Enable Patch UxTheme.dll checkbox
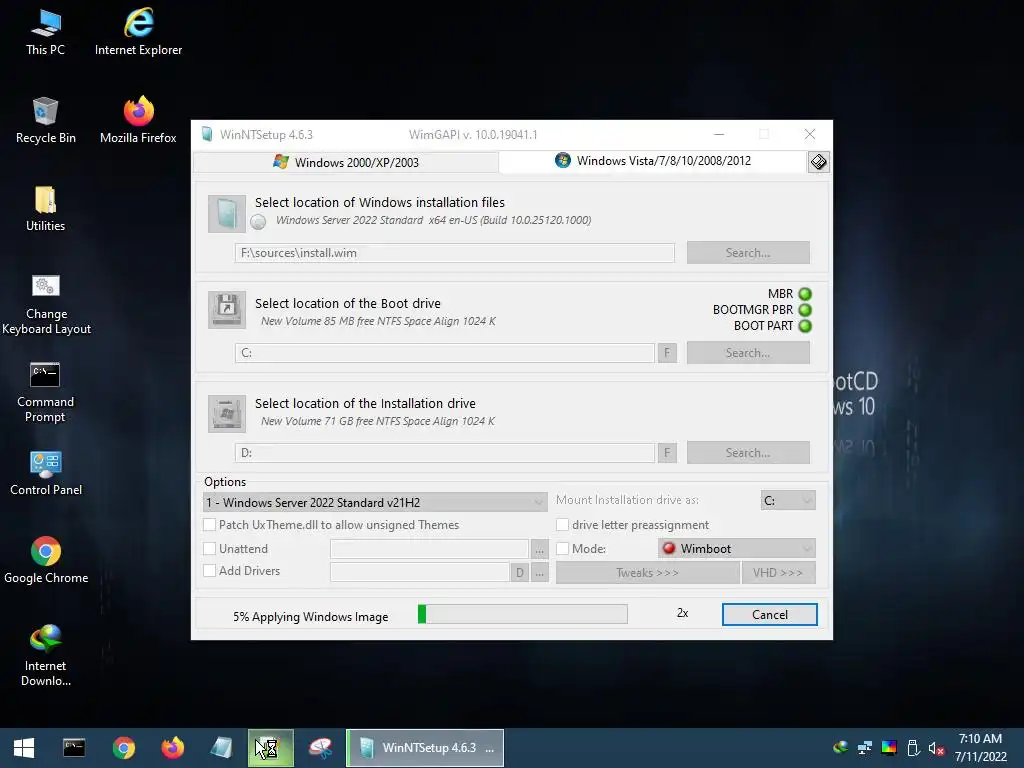Viewport: 1024px width, 768px height. 210,524
